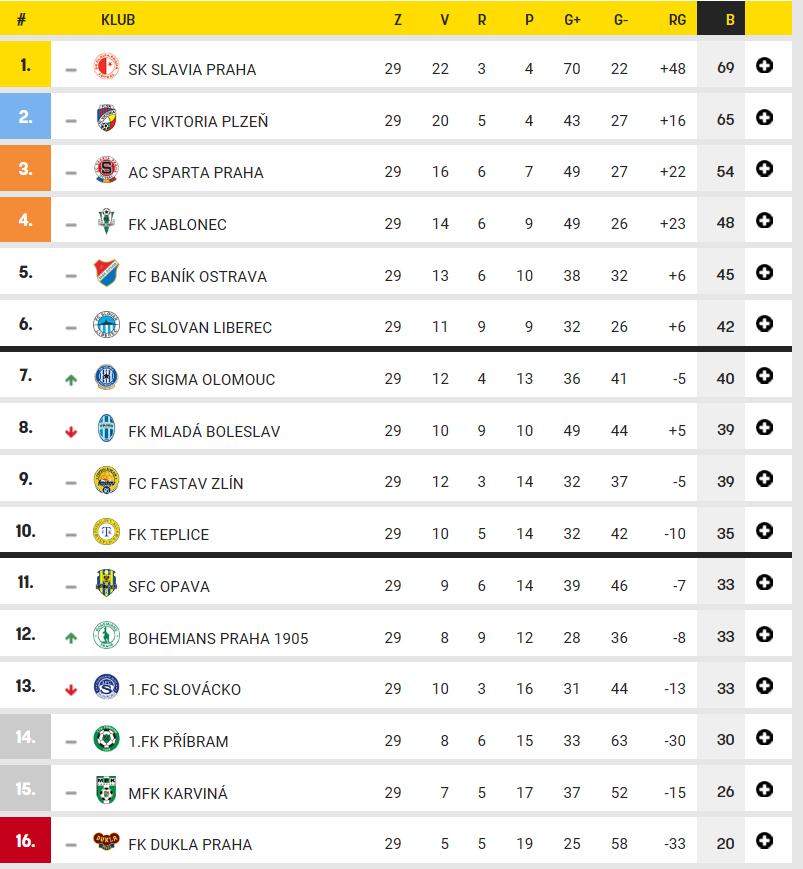Click the FK Dukla Praha crest icon

point(106,841)
